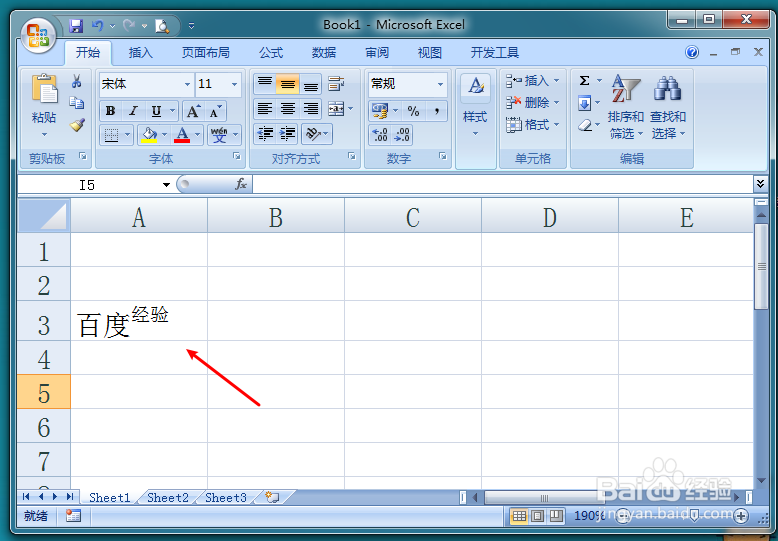Open text orientation options

[317, 134]
